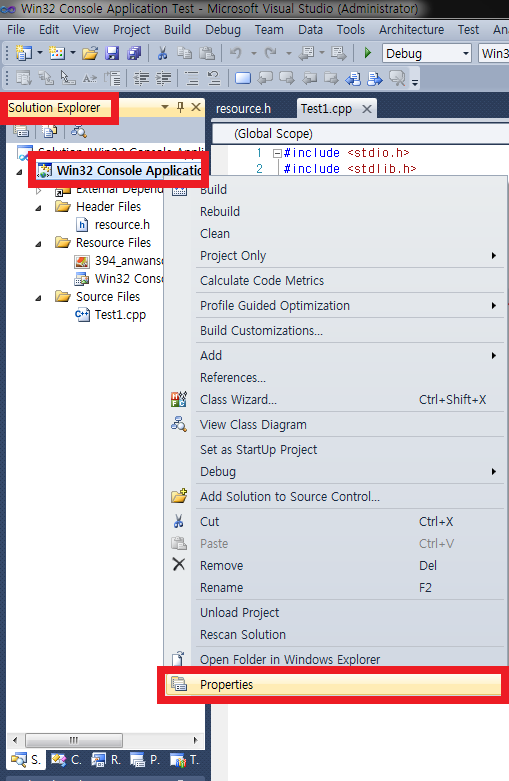Click Rescan Solution menu entry

[348, 635]
